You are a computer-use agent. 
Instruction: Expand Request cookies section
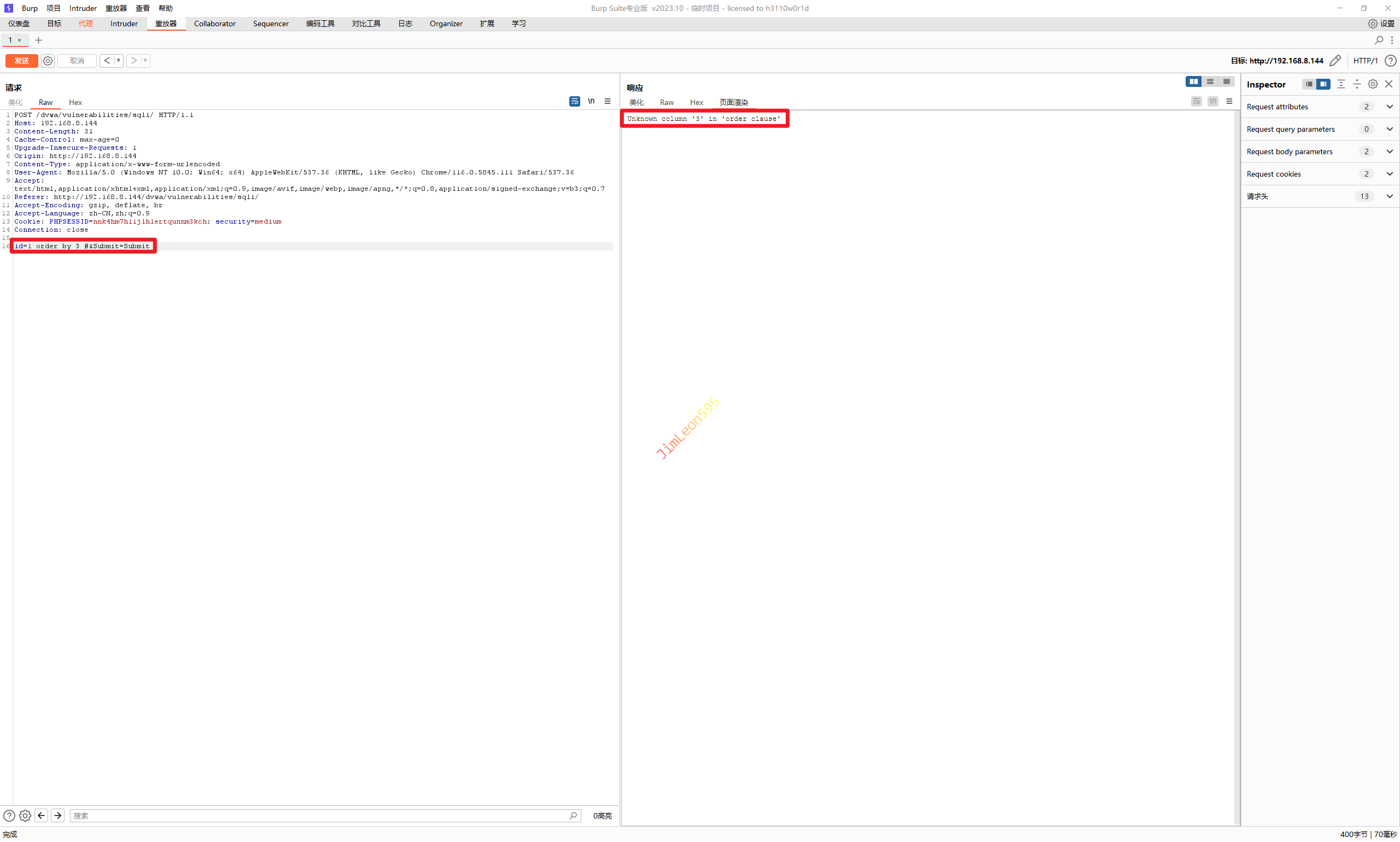coord(1389,174)
